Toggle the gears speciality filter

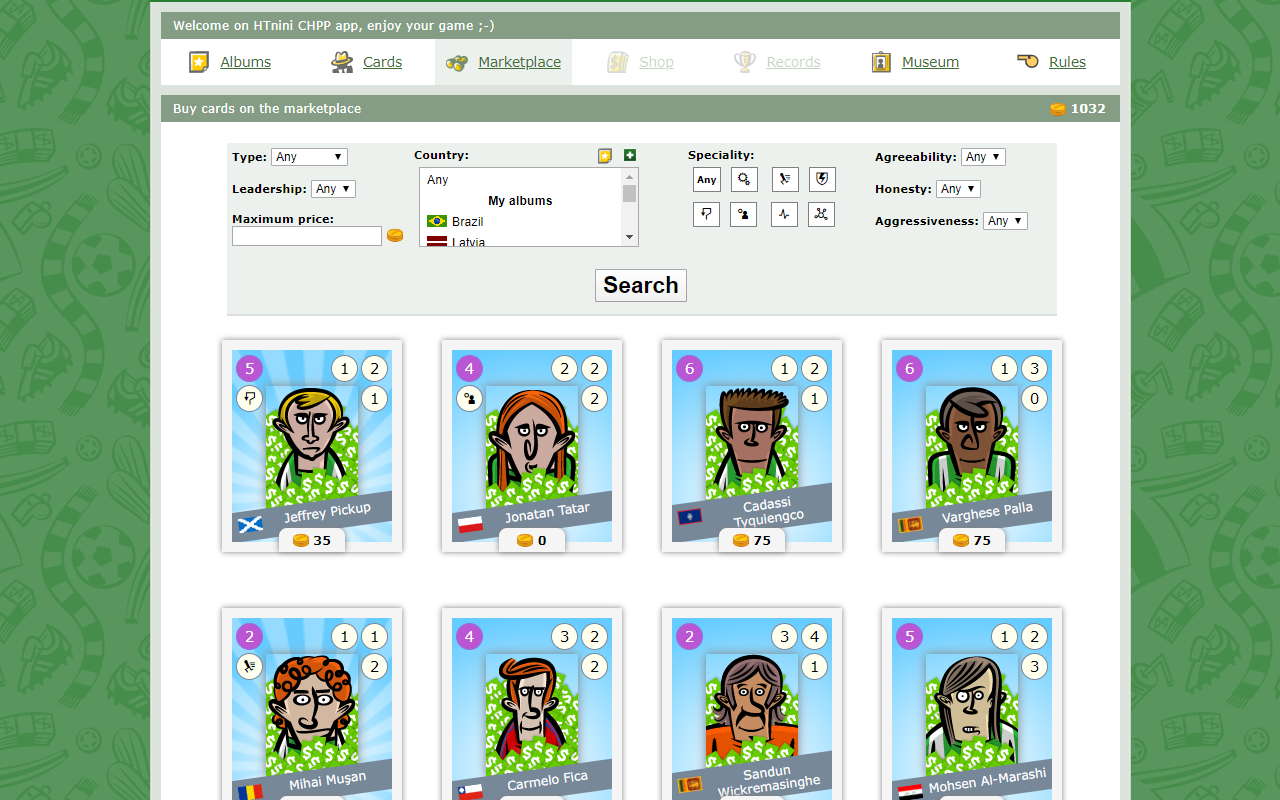(744, 180)
